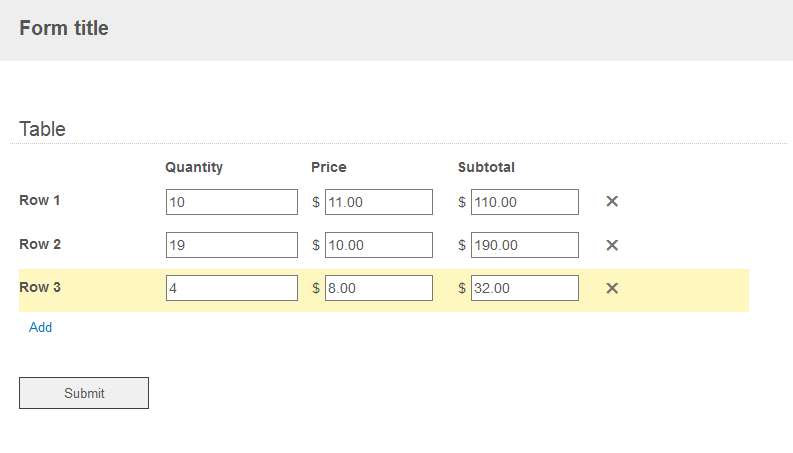Select Row 3 Quantity input containing 4
Screen dimensions: 793x453
pyautogui.click(x=232, y=288)
